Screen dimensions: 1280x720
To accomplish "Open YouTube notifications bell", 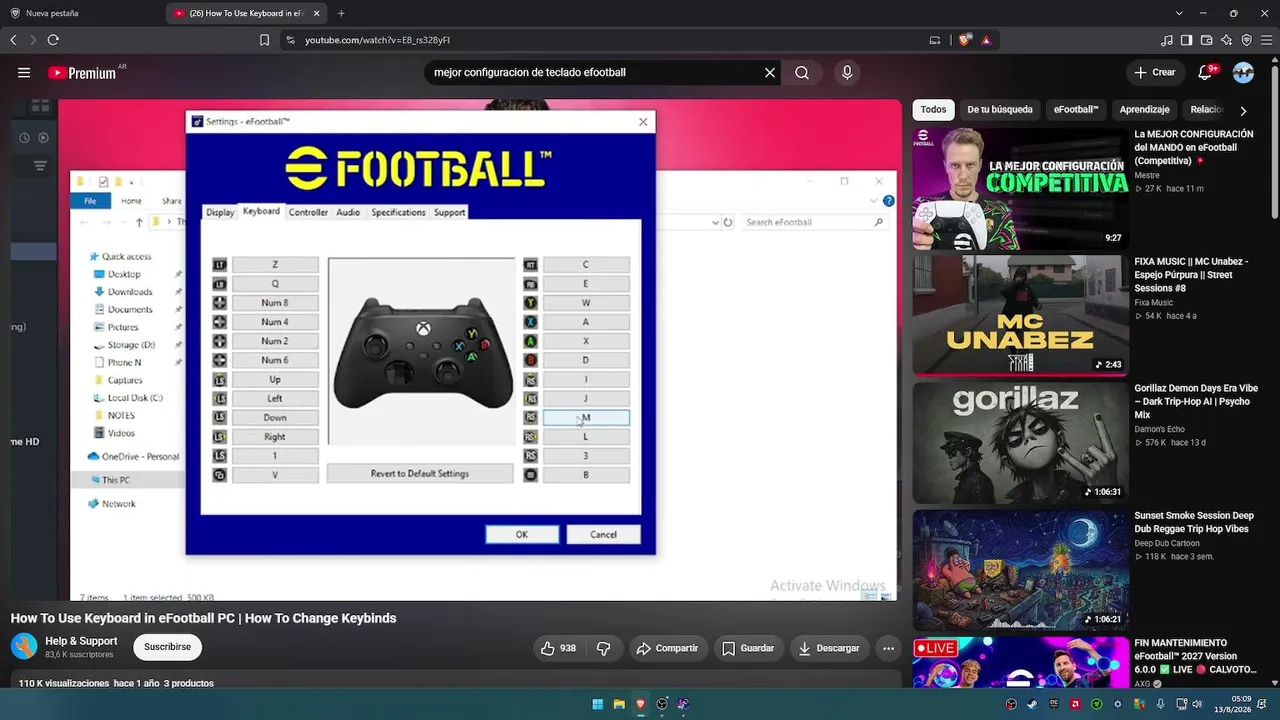I will pos(1206,72).
